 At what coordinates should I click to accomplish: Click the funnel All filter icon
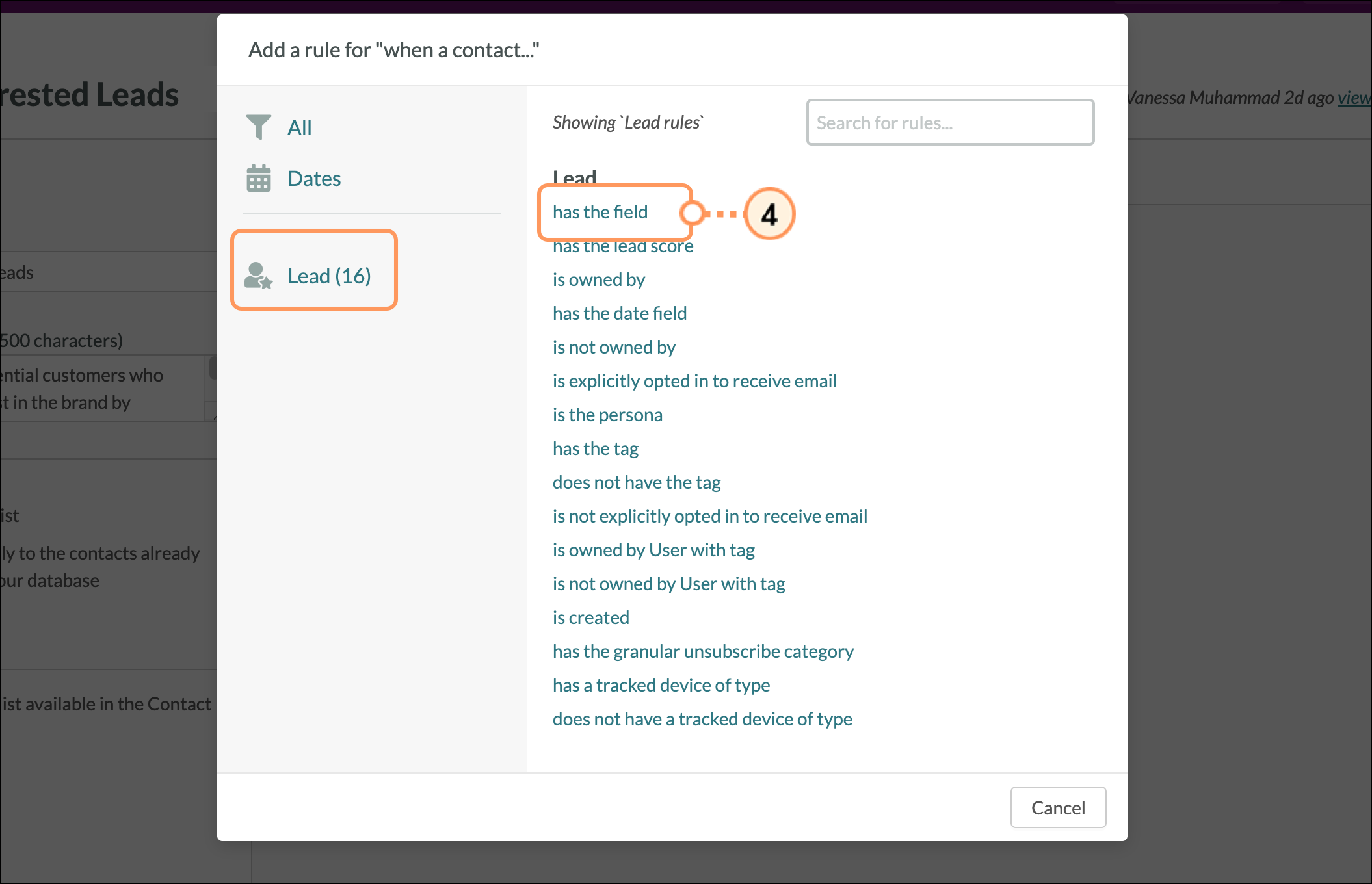(258, 127)
